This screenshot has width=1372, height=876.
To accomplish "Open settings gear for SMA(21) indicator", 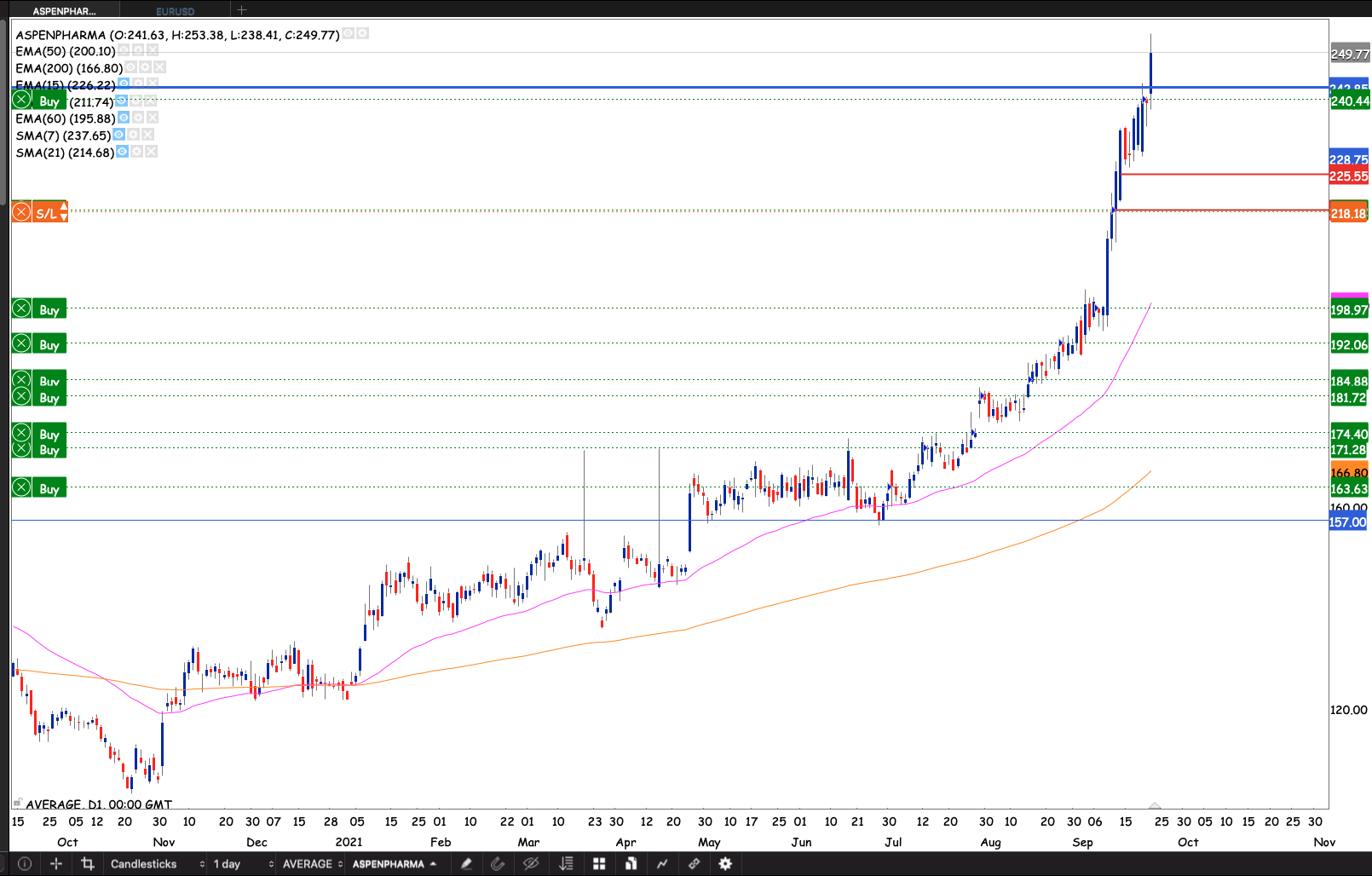I will tap(136, 152).
